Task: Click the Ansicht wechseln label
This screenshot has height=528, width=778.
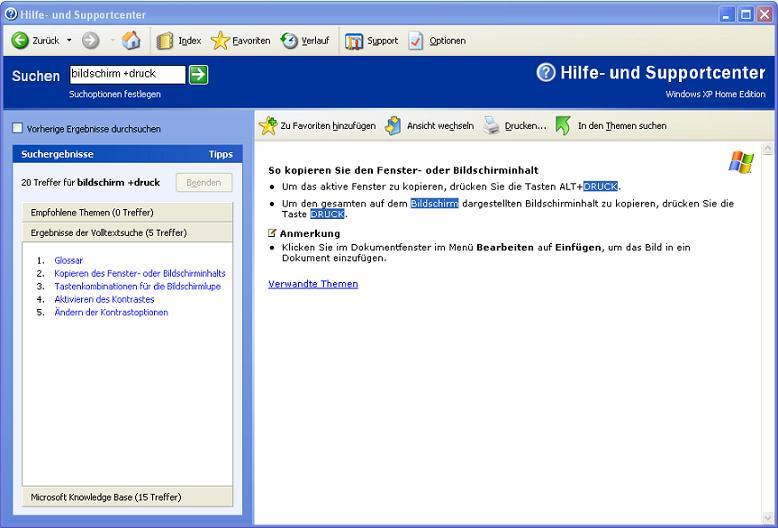Action: [440, 126]
